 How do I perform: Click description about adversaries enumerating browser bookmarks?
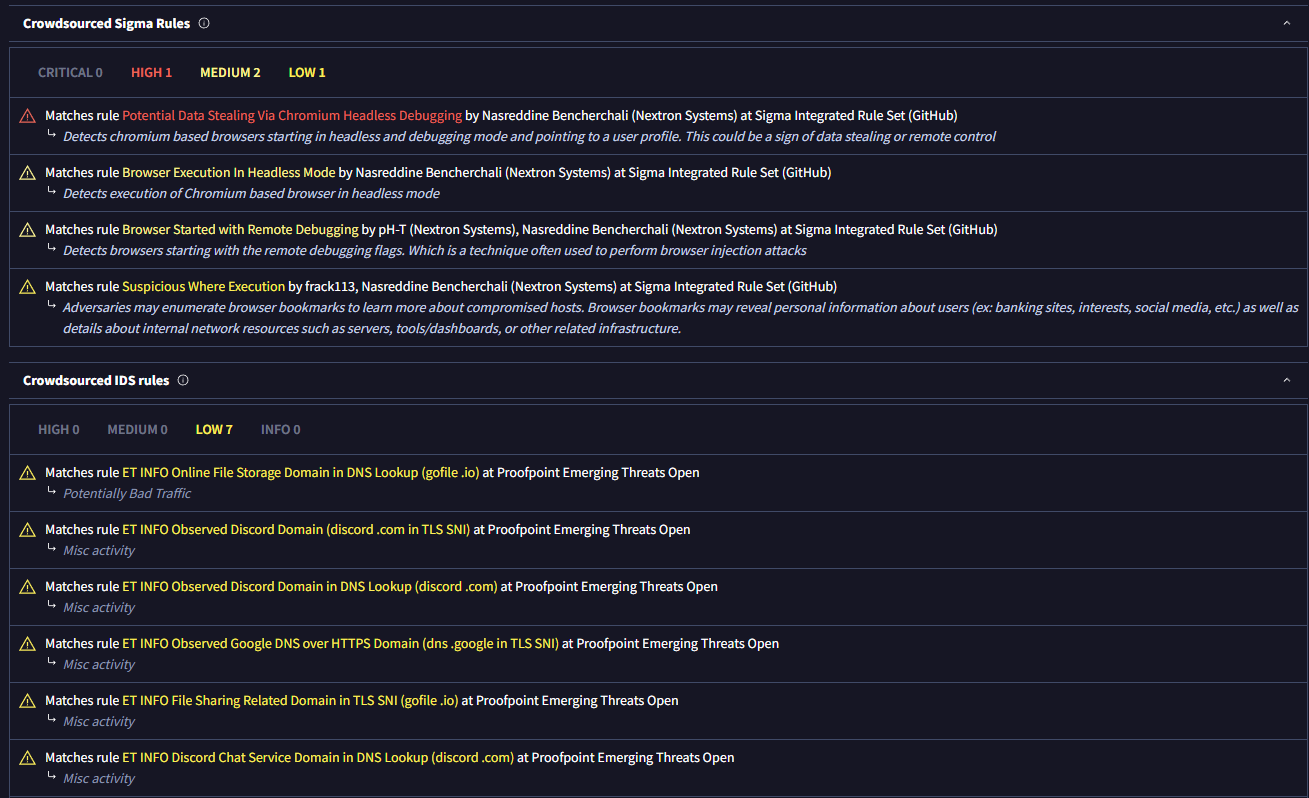tap(681, 318)
